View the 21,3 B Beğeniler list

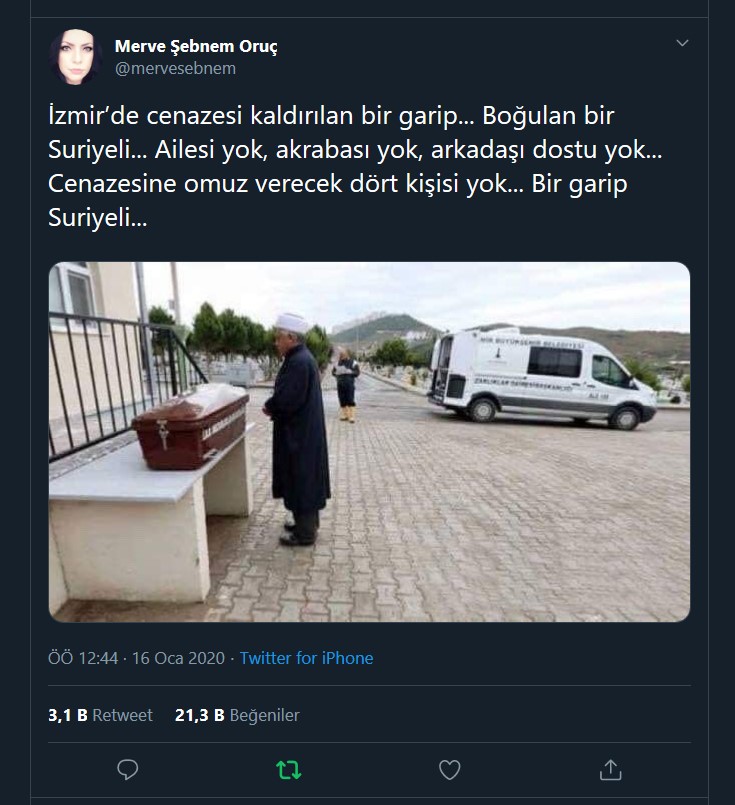[237, 715]
